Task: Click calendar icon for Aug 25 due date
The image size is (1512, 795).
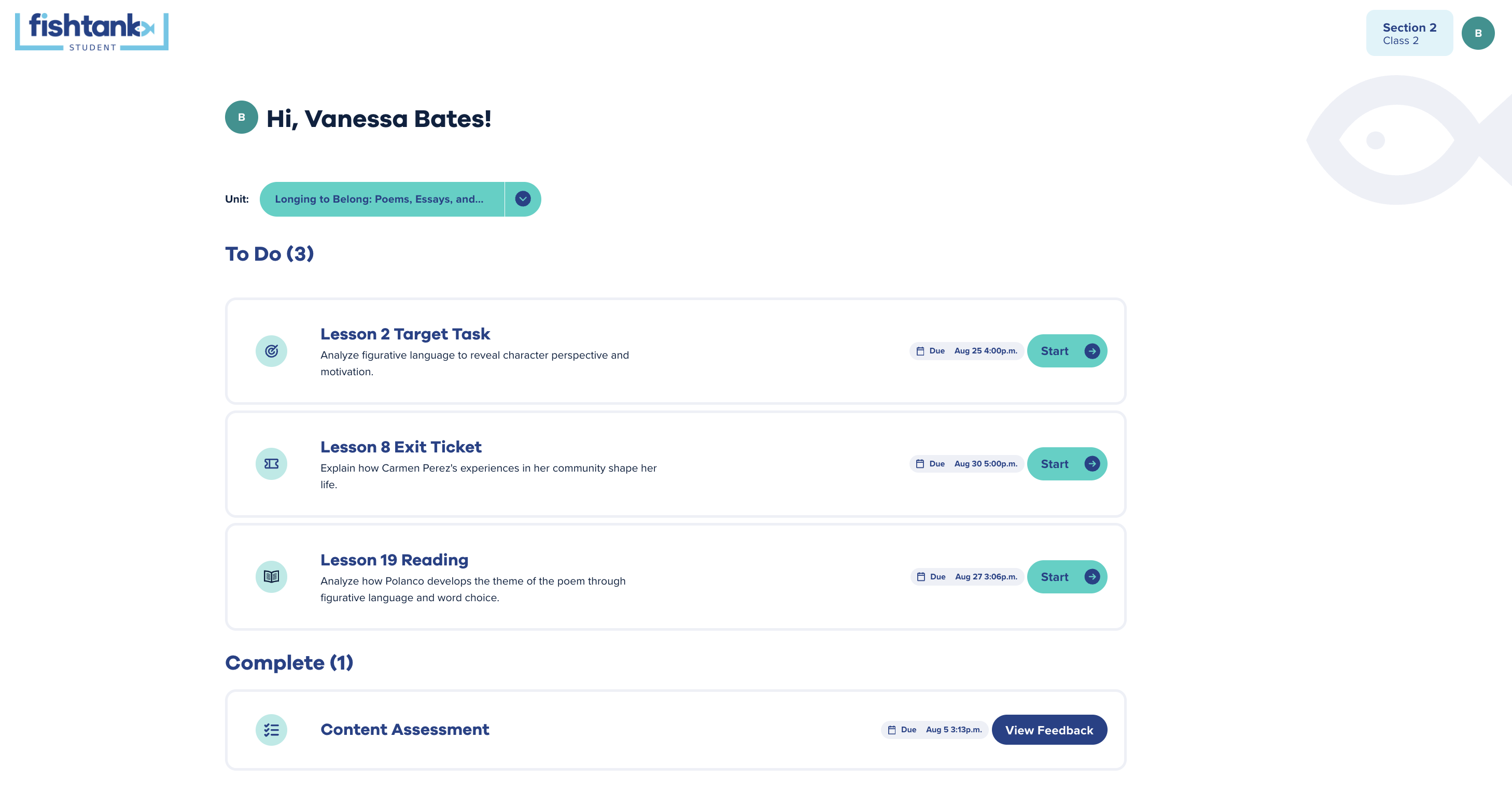Action: click(920, 351)
